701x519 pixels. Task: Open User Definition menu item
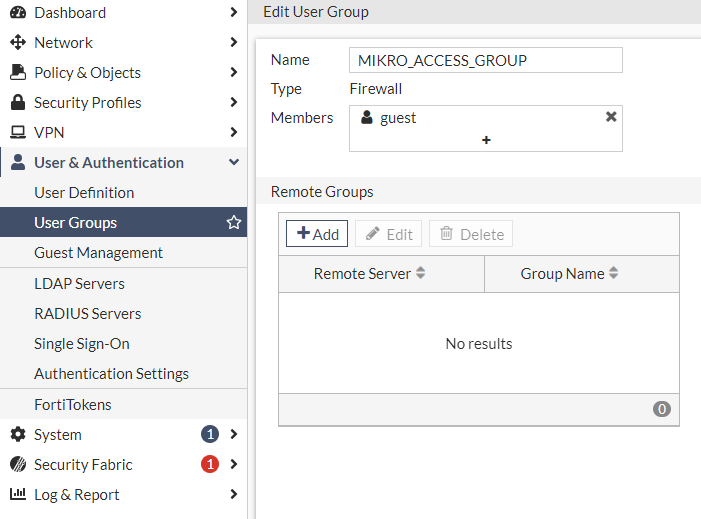(84, 193)
